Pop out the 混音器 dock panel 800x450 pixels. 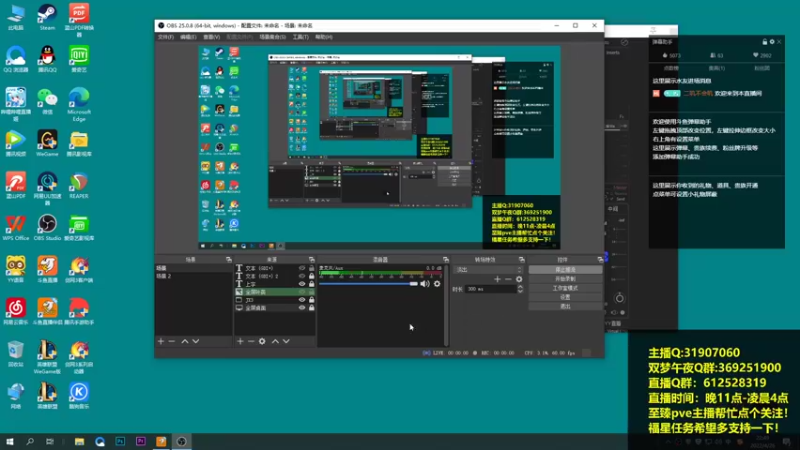coord(445,260)
